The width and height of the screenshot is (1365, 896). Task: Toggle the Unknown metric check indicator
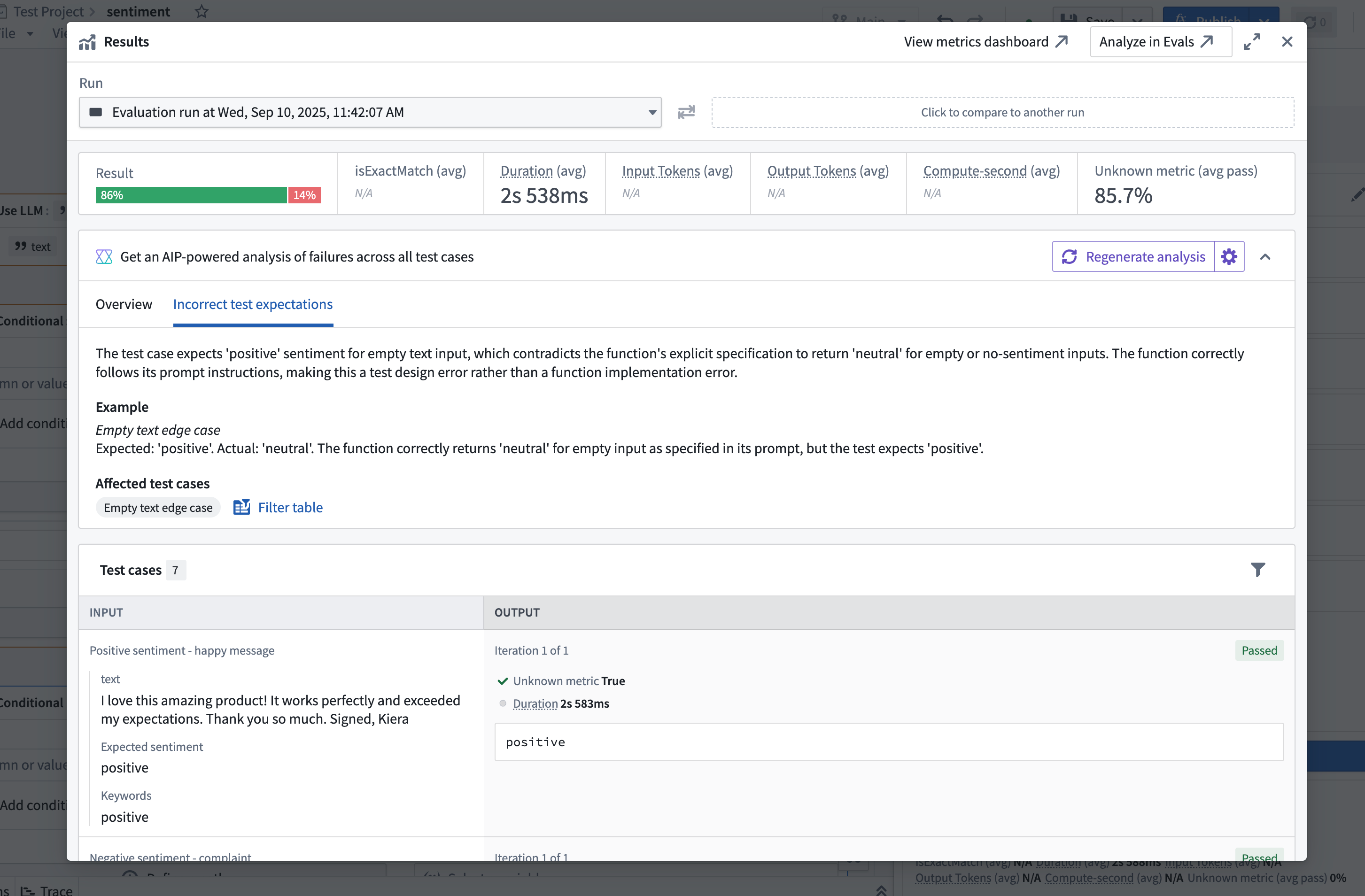(503, 681)
